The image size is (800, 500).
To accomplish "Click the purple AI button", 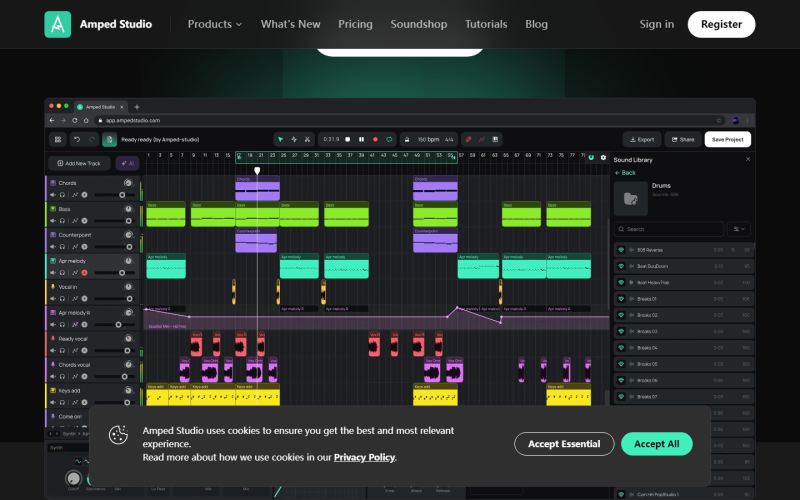I will point(128,163).
